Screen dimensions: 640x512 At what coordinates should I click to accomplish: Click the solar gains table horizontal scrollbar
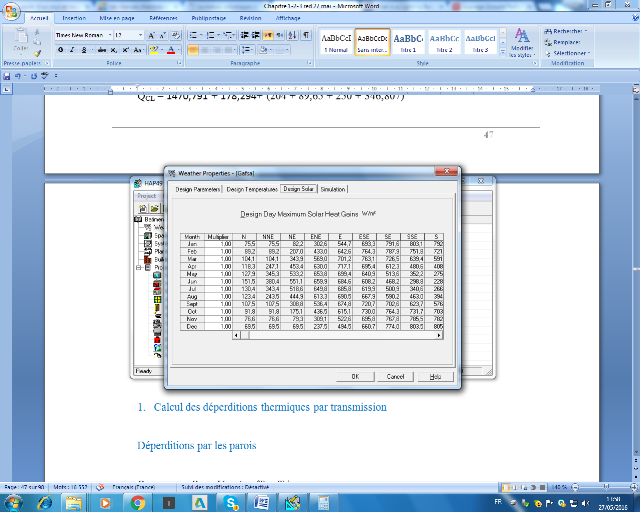335,335
